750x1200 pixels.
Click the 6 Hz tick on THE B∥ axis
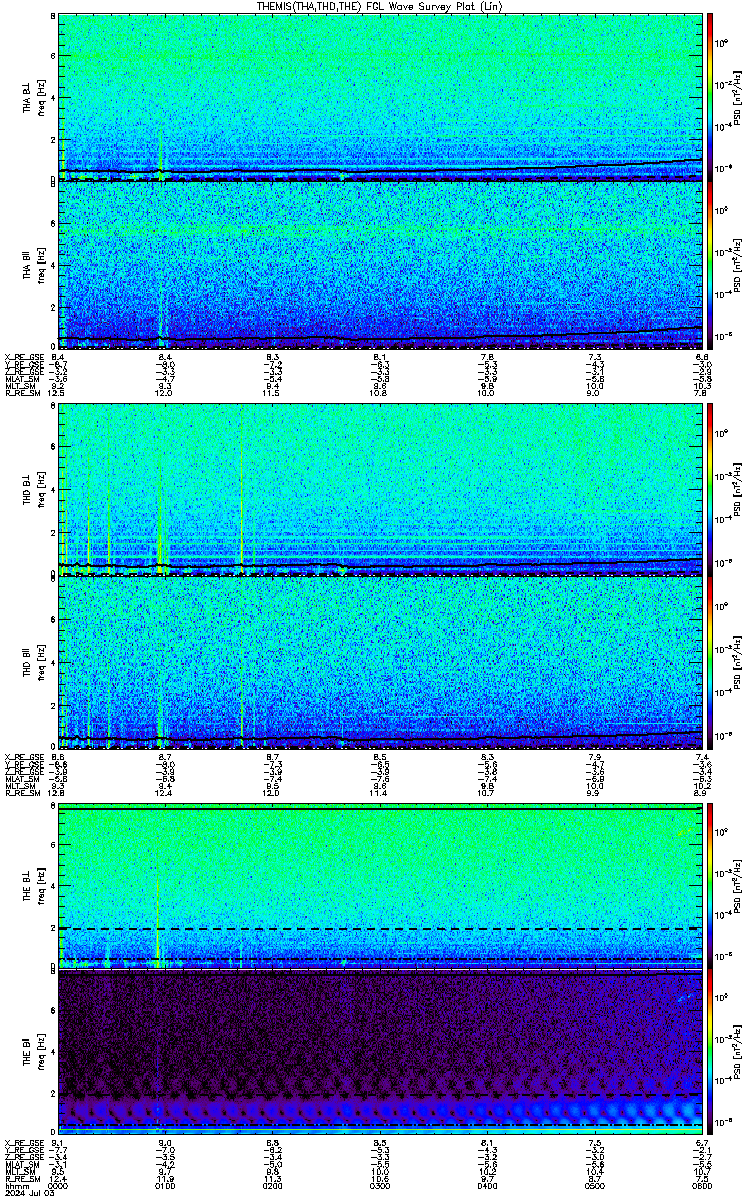coord(52,1011)
